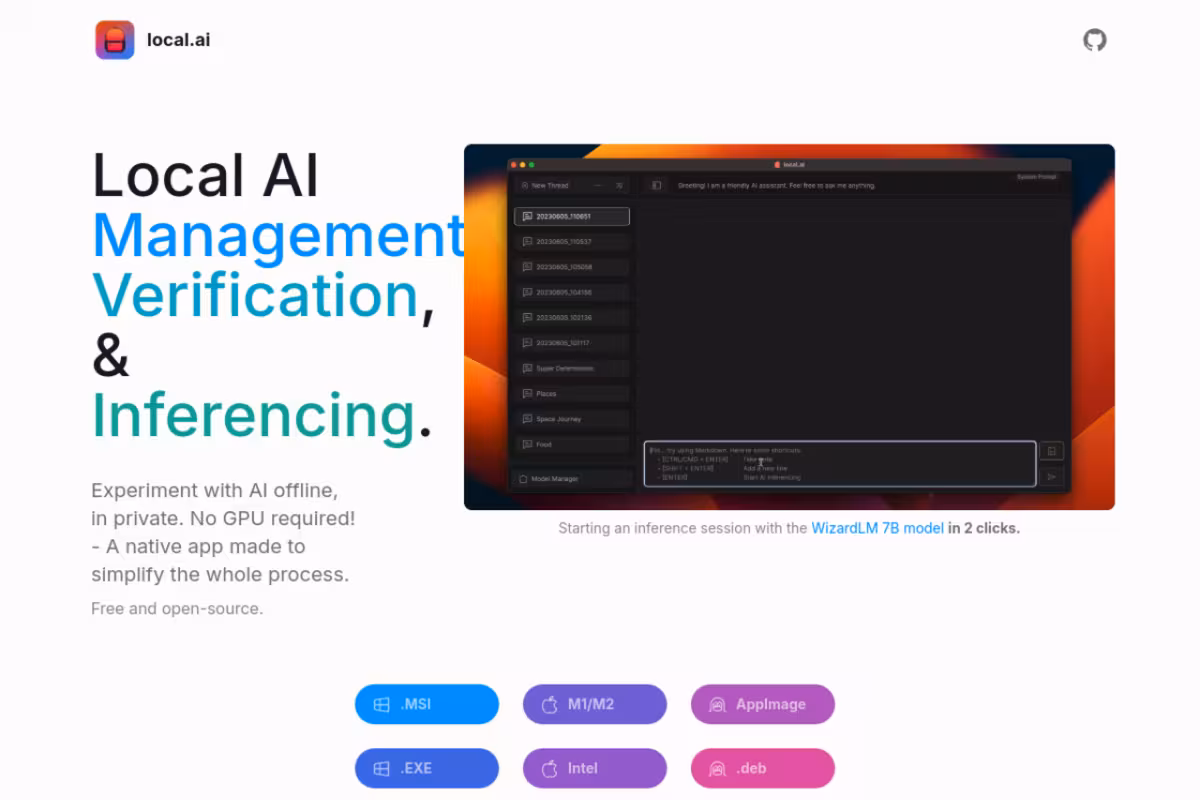Click the local.ai brand name text
1200x800 pixels.
tap(179, 40)
